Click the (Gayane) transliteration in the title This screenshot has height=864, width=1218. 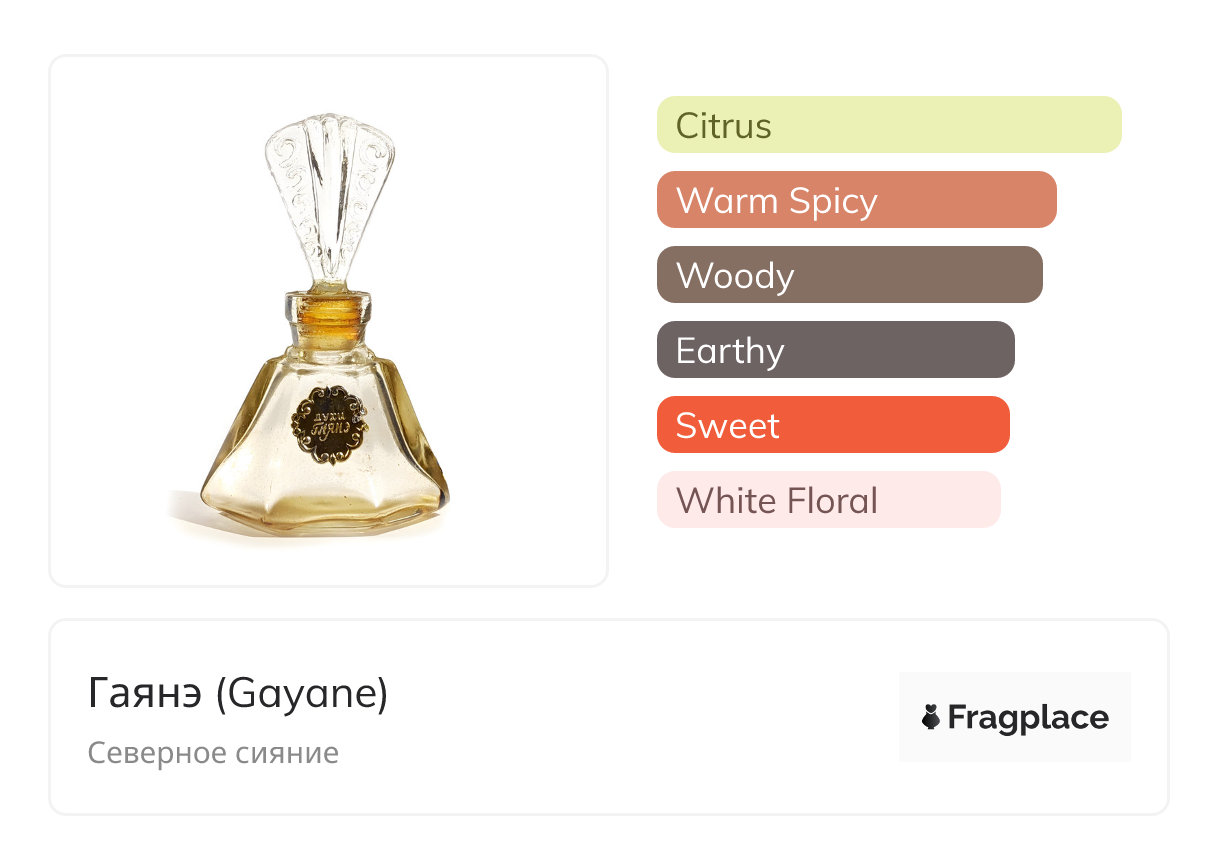click(301, 694)
